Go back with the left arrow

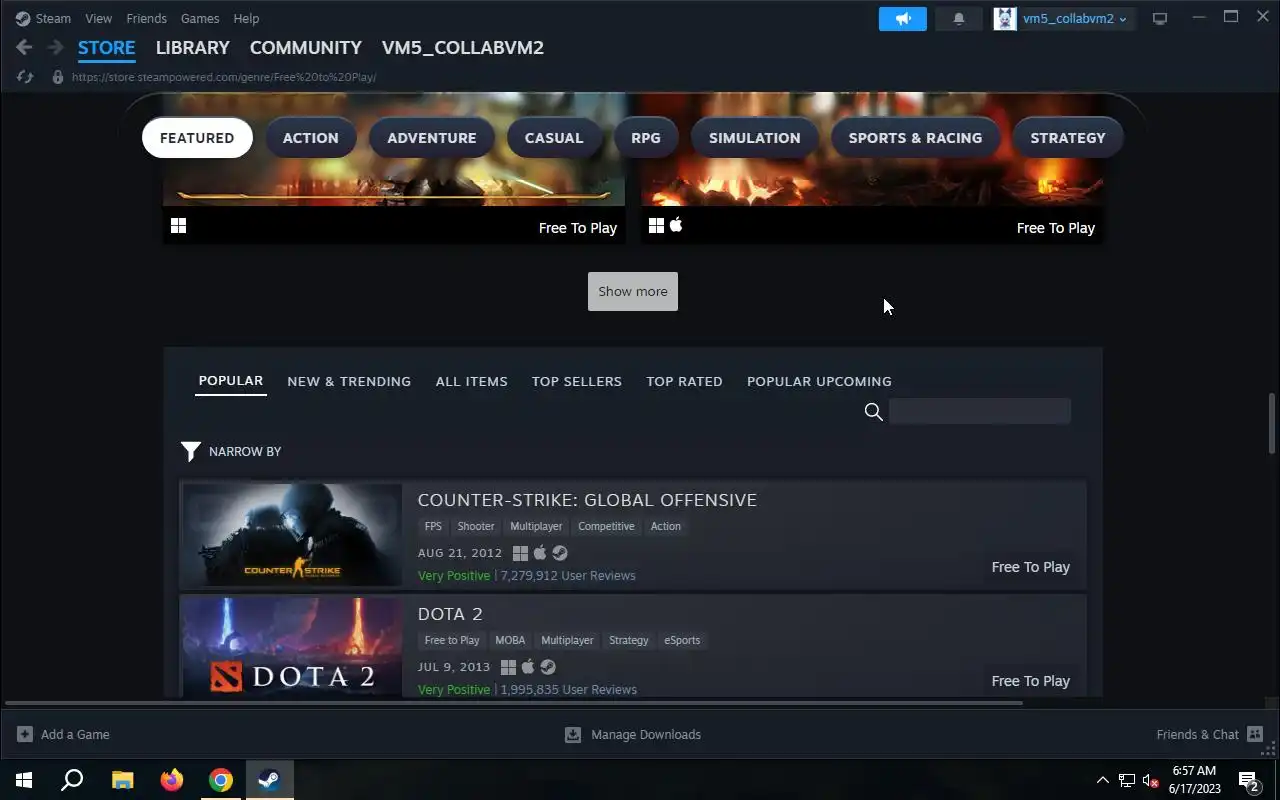pos(24,47)
